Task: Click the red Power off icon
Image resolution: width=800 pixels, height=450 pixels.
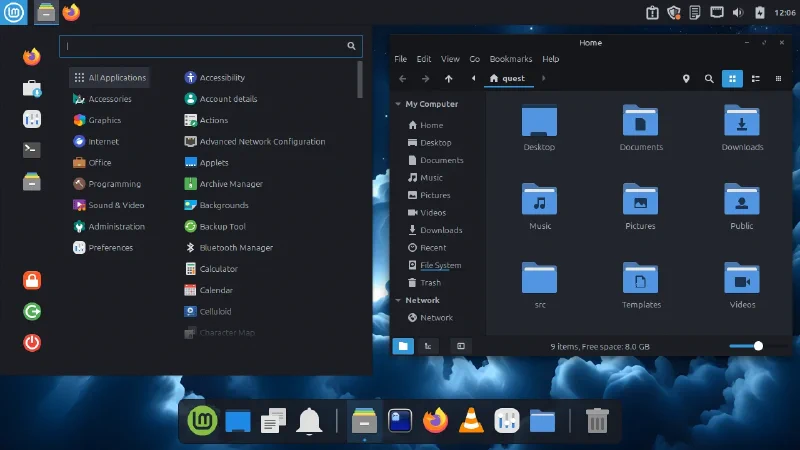Action: pos(32,342)
